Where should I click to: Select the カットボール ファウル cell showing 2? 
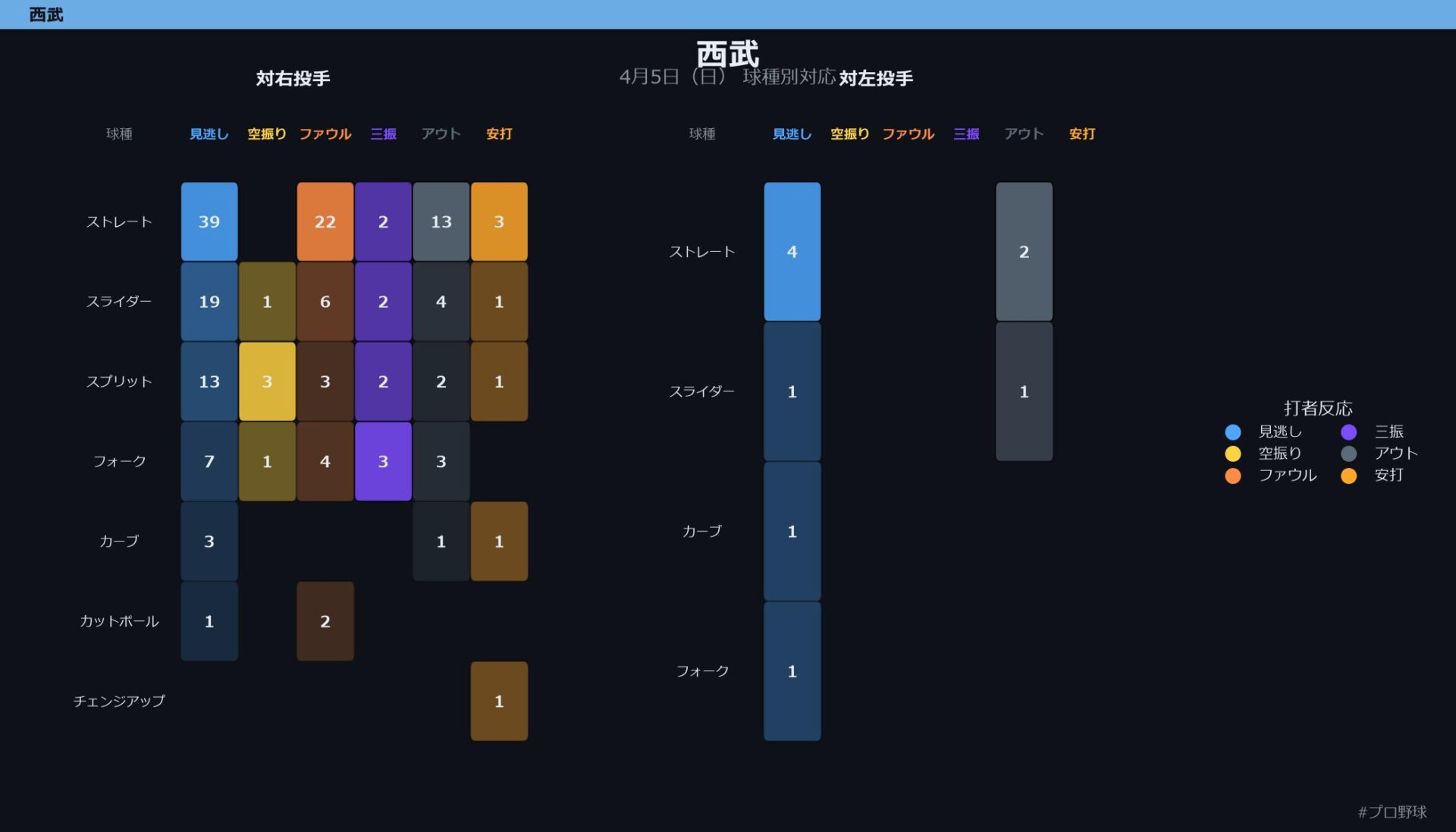tap(325, 621)
